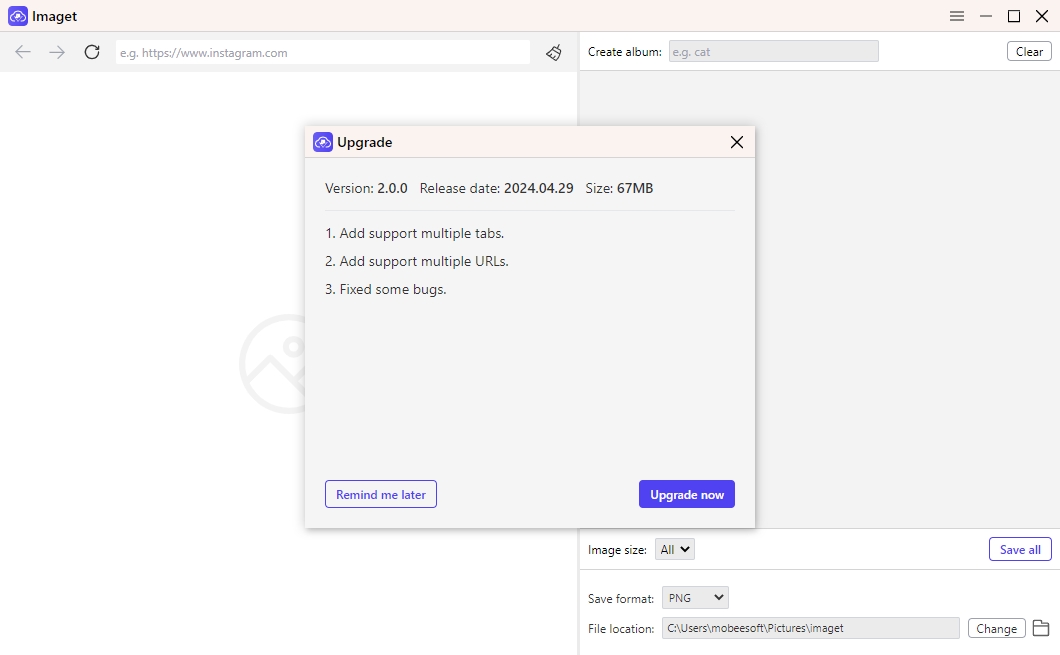Focus the URL address input field
Screen dimensions: 1060x655
tap(322, 52)
